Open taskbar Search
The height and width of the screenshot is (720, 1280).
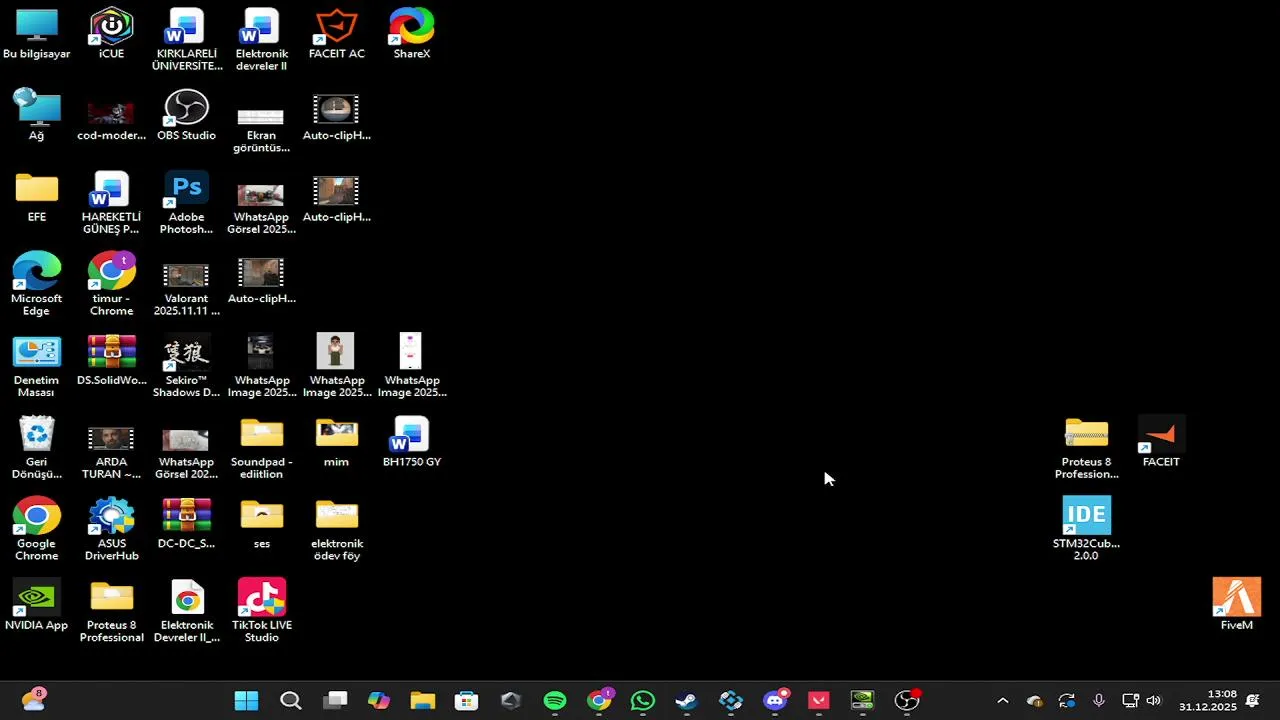(290, 701)
